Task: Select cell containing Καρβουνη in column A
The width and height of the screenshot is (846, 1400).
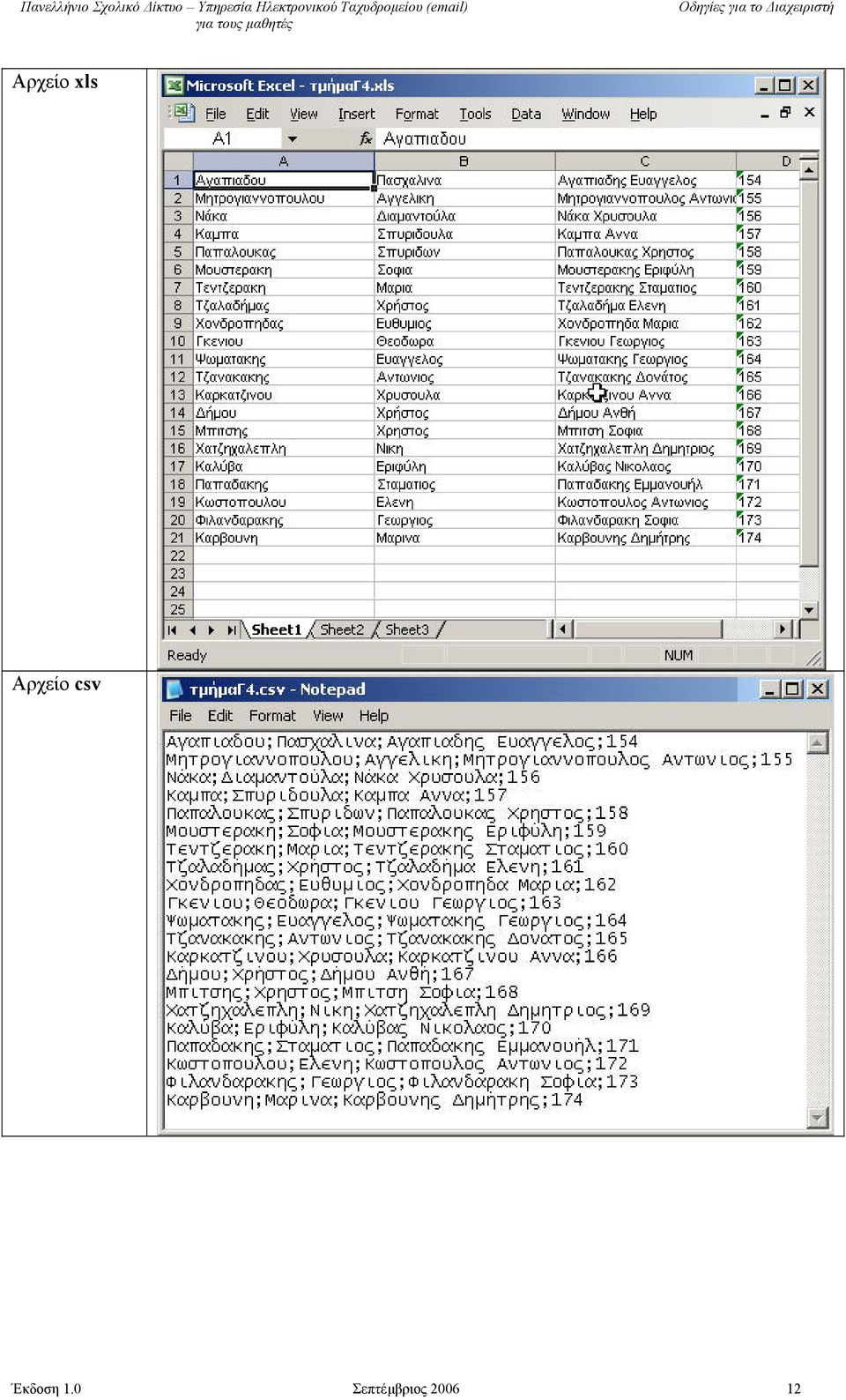Action: pos(284,538)
